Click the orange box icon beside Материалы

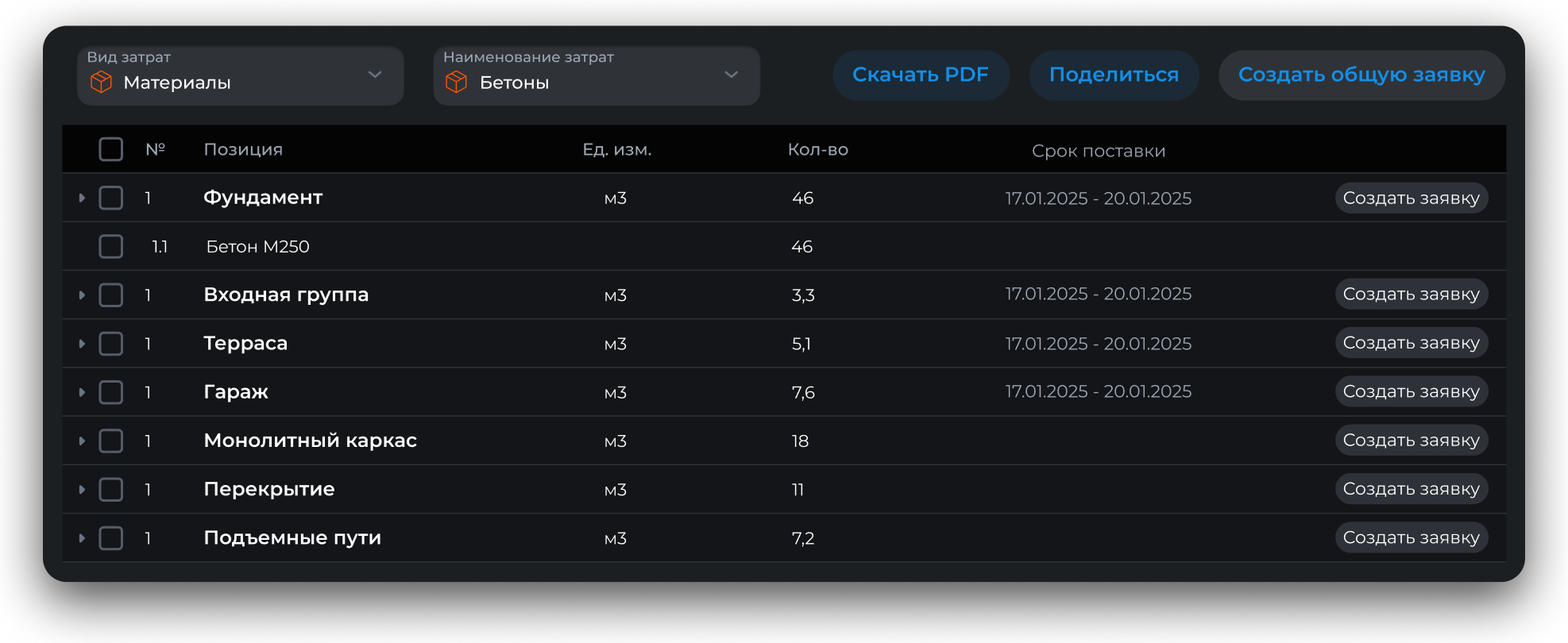(x=102, y=82)
